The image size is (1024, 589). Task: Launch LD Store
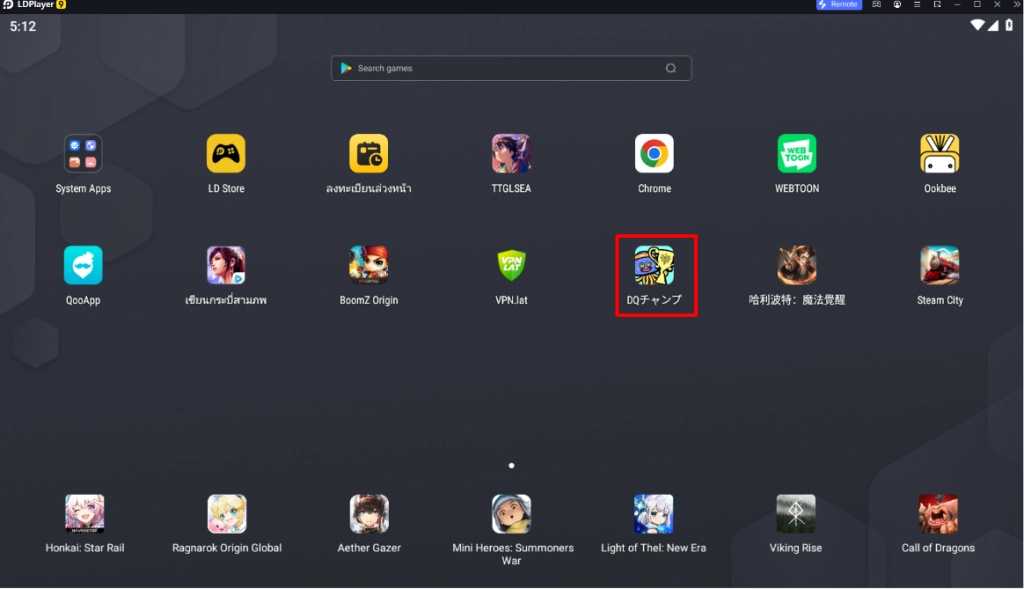click(226, 154)
